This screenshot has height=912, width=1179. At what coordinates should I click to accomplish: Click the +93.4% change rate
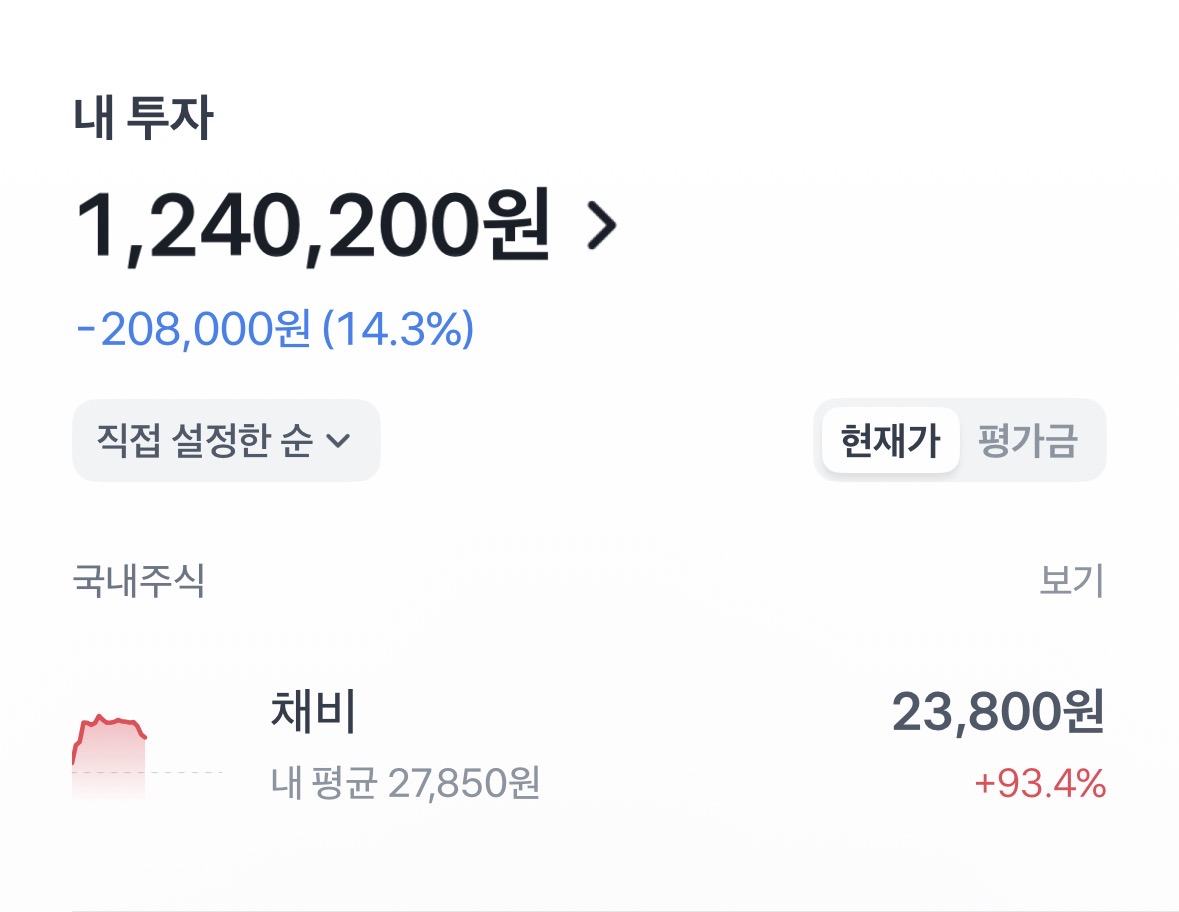[1040, 784]
